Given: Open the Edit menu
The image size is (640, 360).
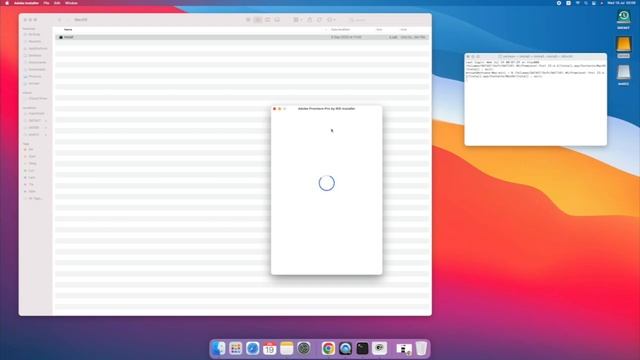Looking at the screenshot, I should pyautogui.click(x=57, y=3).
